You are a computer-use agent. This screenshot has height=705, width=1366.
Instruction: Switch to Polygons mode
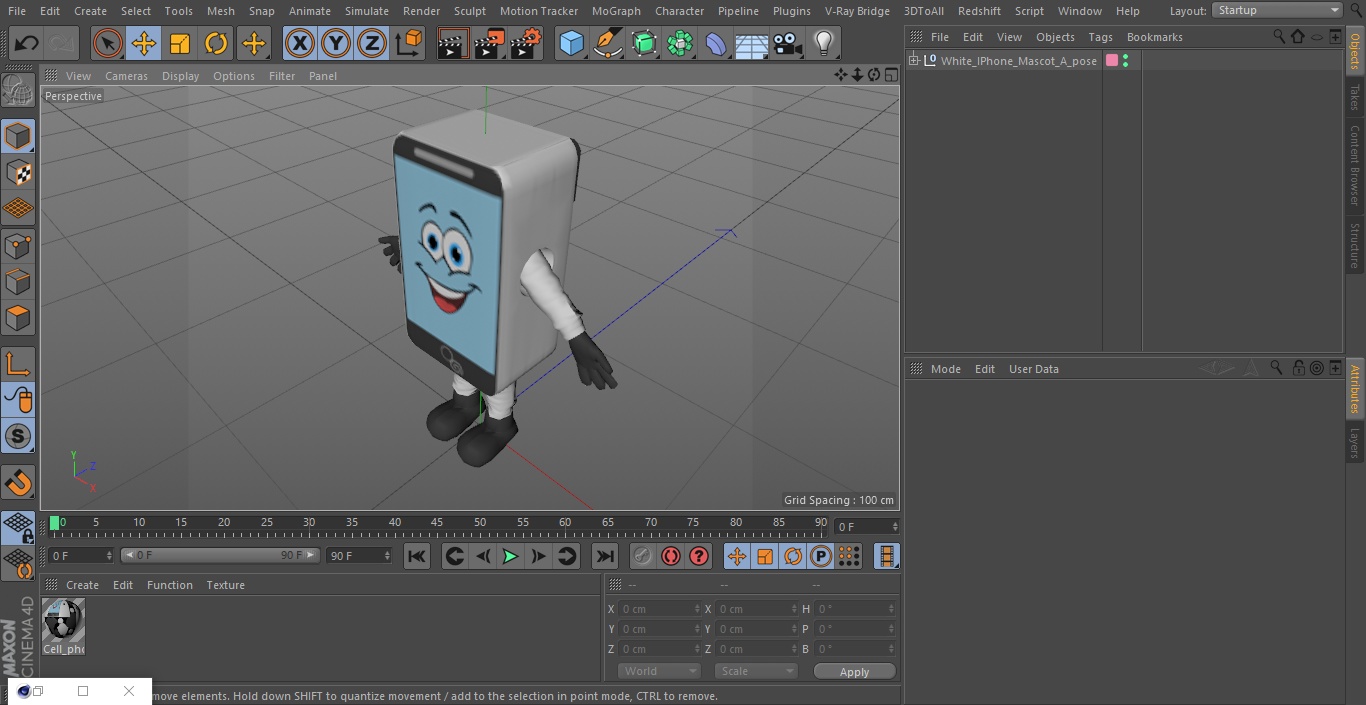point(18,318)
